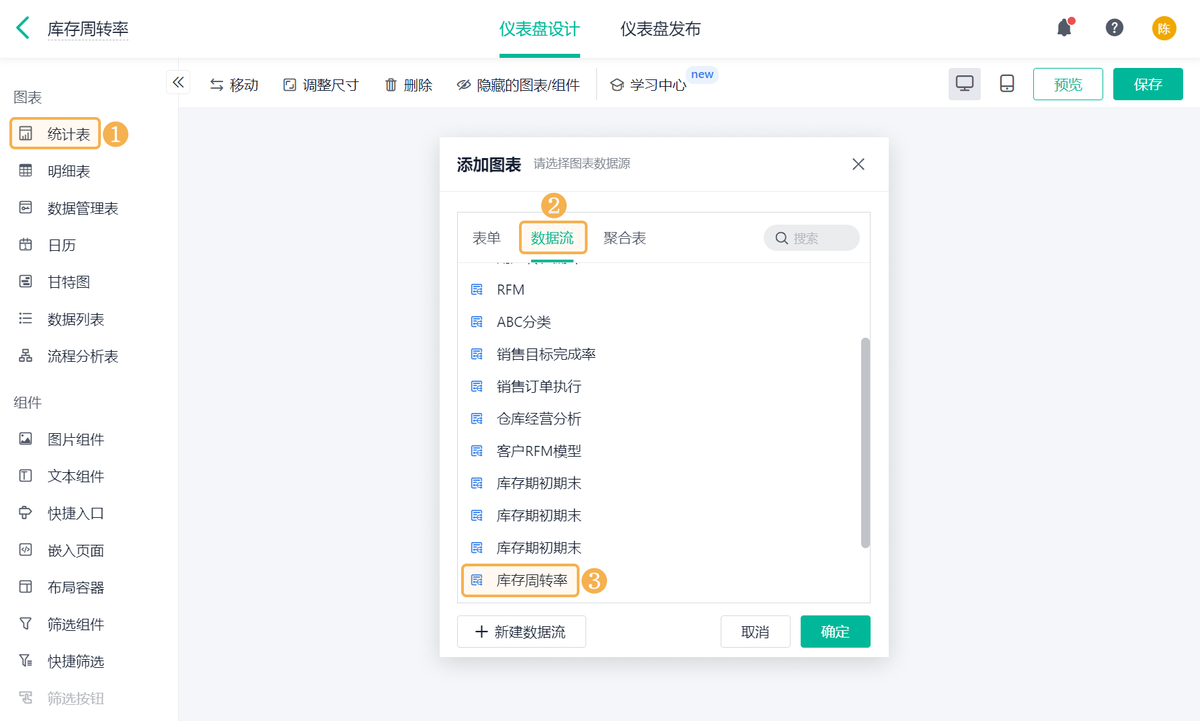This screenshot has height=721, width=1200.
Task: Close the 添加图表 dialog
Action: 858,164
